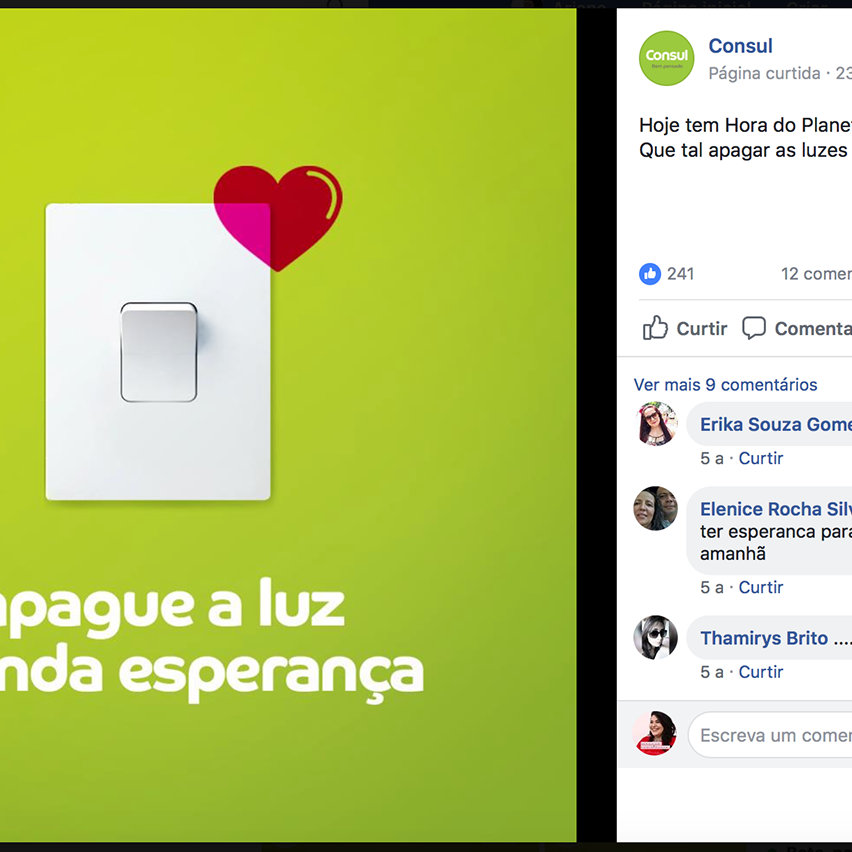Click your own avatar beside comment box
Screen dimensions: 852x852
(x=656, y=733)
